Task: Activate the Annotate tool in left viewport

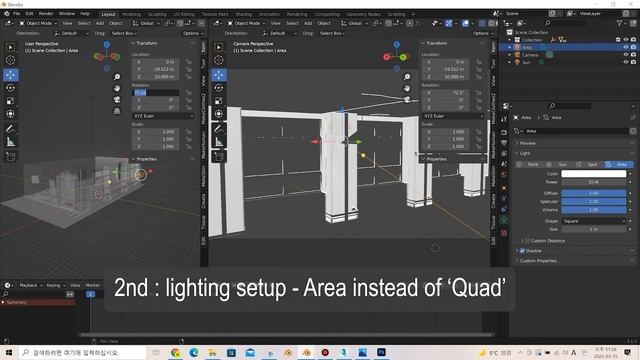Action: 11,129
